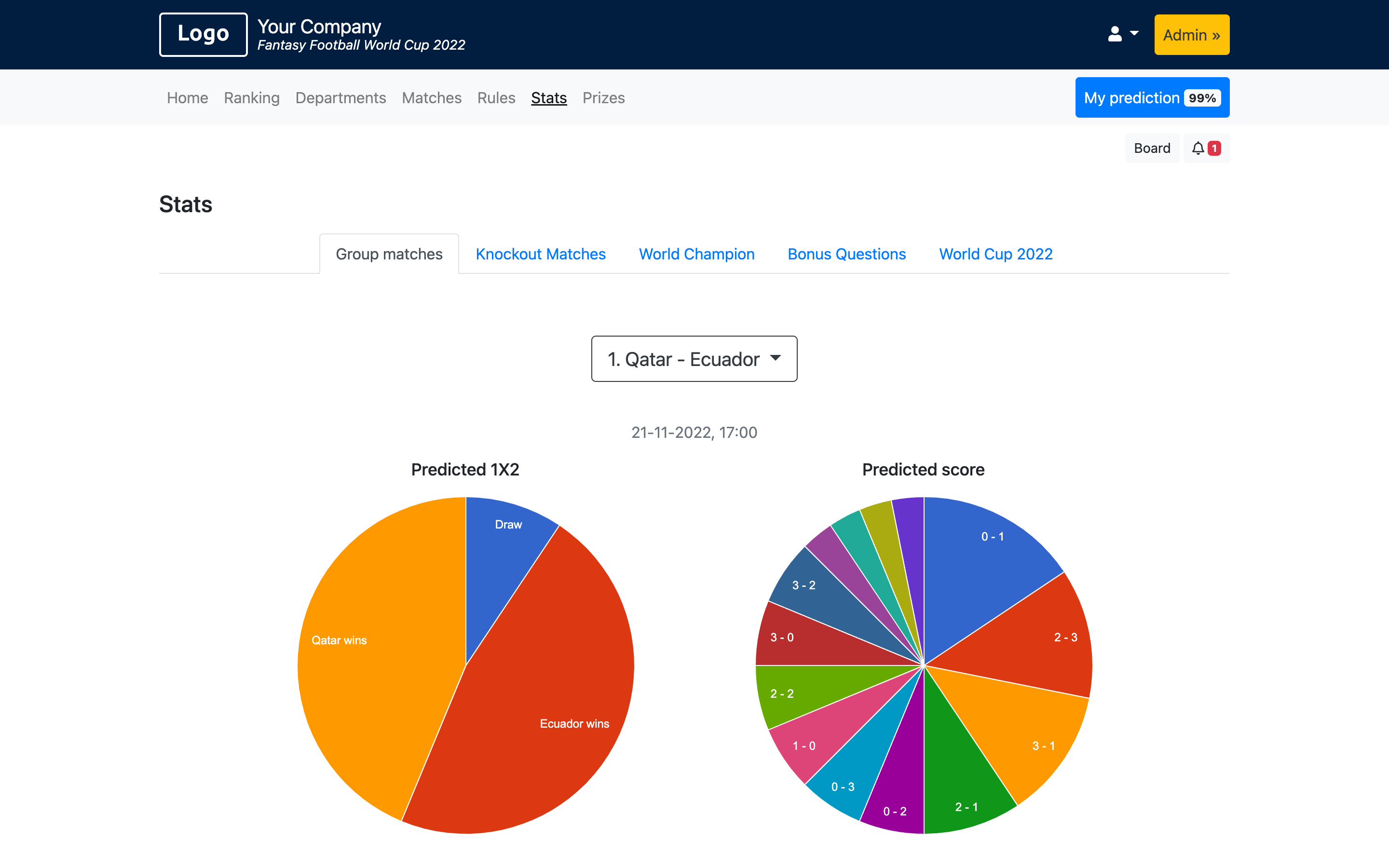Switch to the Knockout Matches tab
Image resolution: width=1389 pixels, height=868 pixels.
pos(540,253)
